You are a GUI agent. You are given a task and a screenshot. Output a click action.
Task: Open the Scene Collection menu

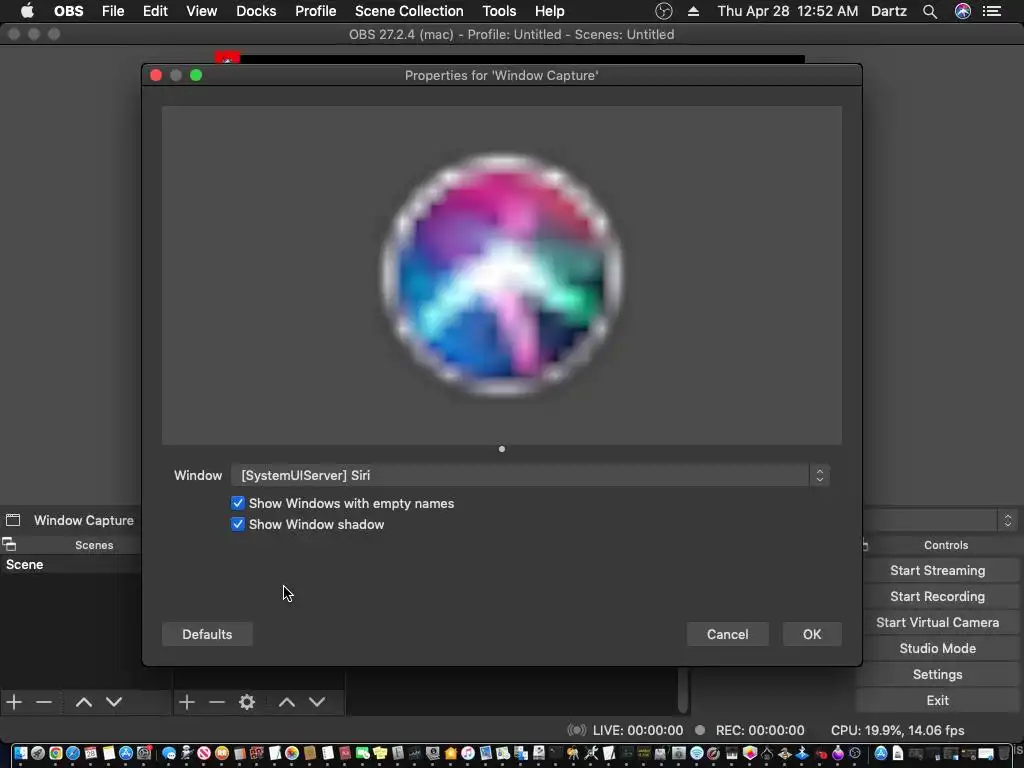point(409,11)
